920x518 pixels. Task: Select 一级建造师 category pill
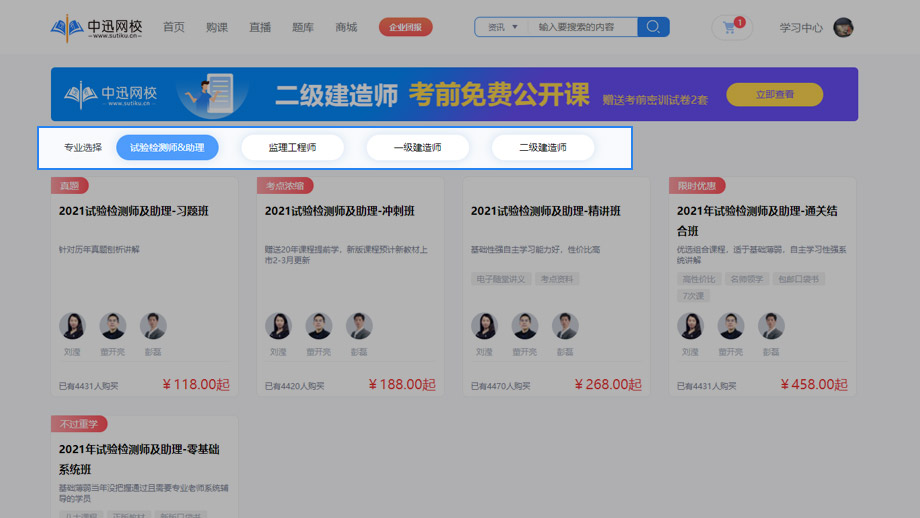[x=417, y=148]
